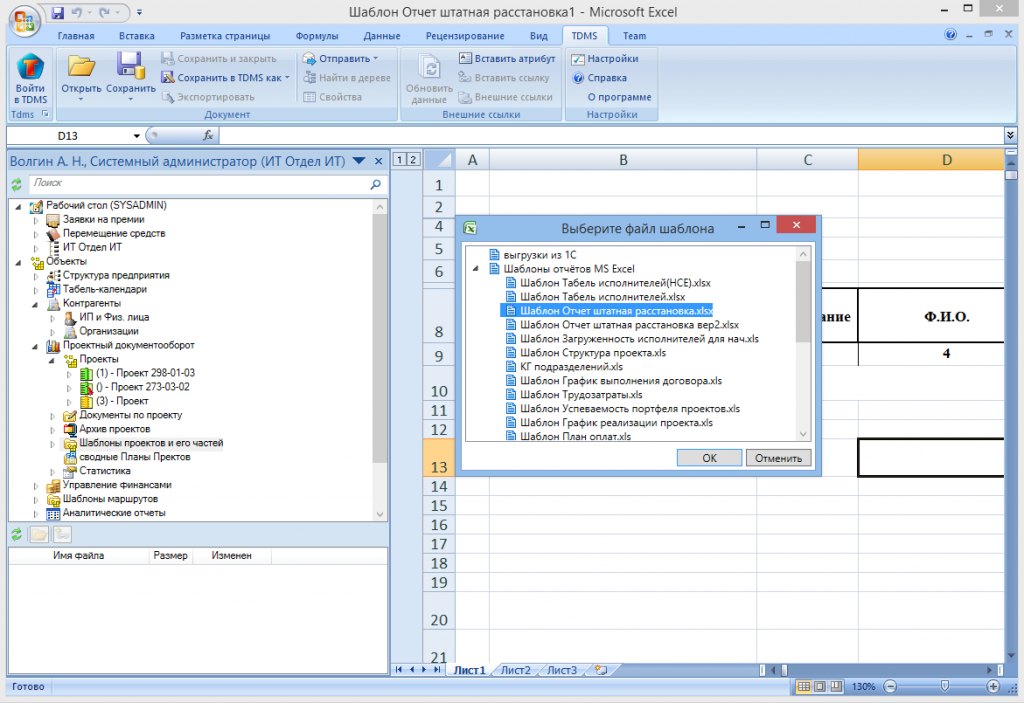
Task: Select row 15 header
Action: coord(439,506)
